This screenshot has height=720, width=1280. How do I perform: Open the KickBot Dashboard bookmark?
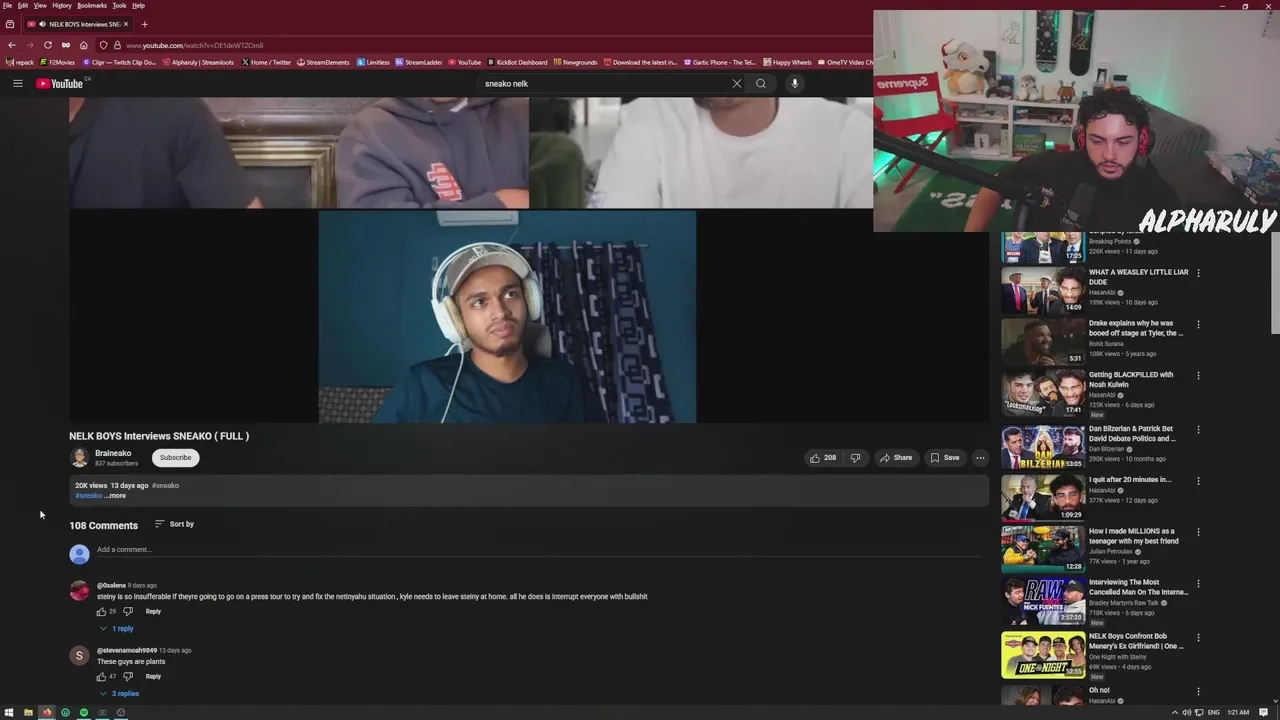517,62
